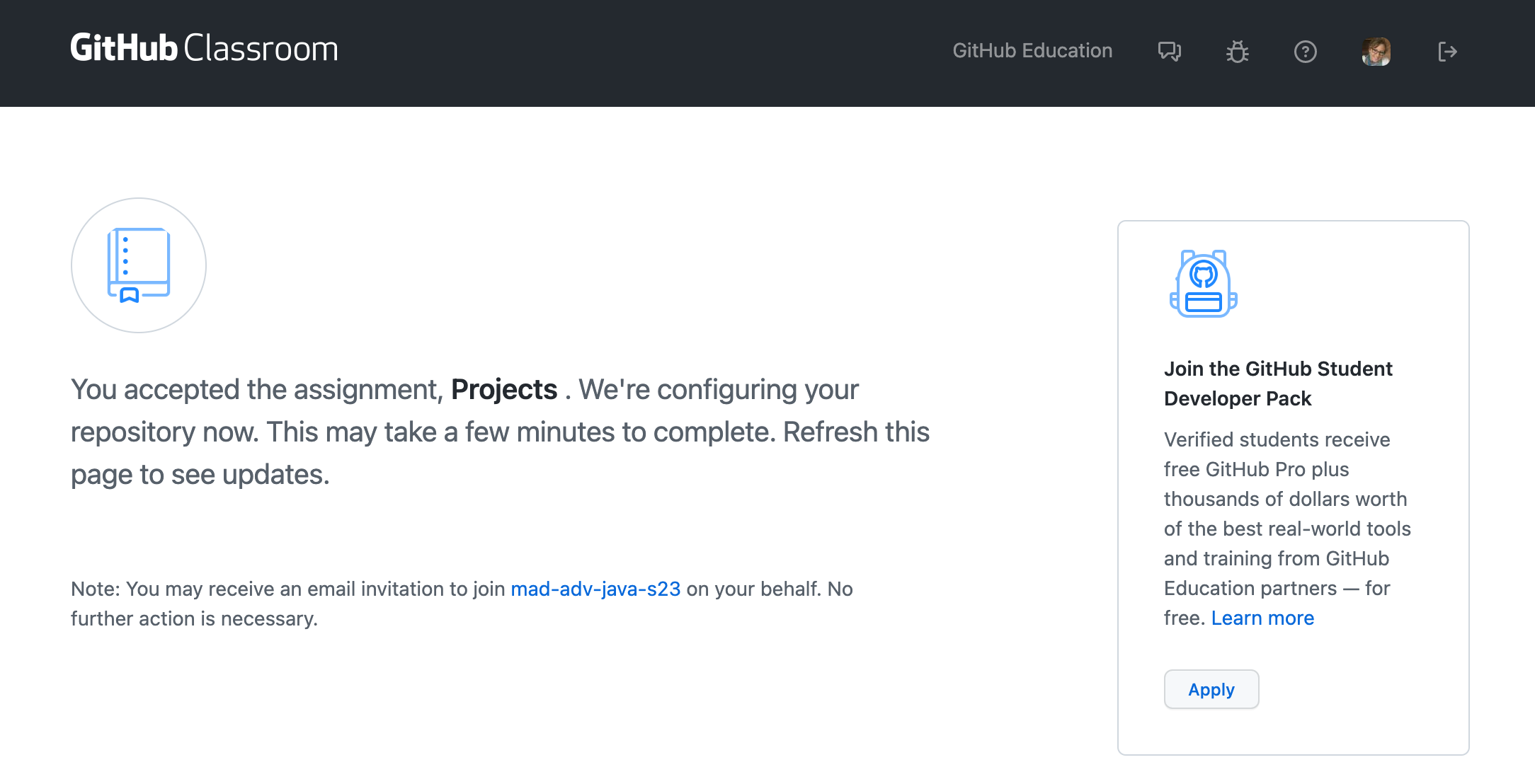The image size is (1535, 784).
Task: Click the assignment repository book icon
Action: pos(139,265)
